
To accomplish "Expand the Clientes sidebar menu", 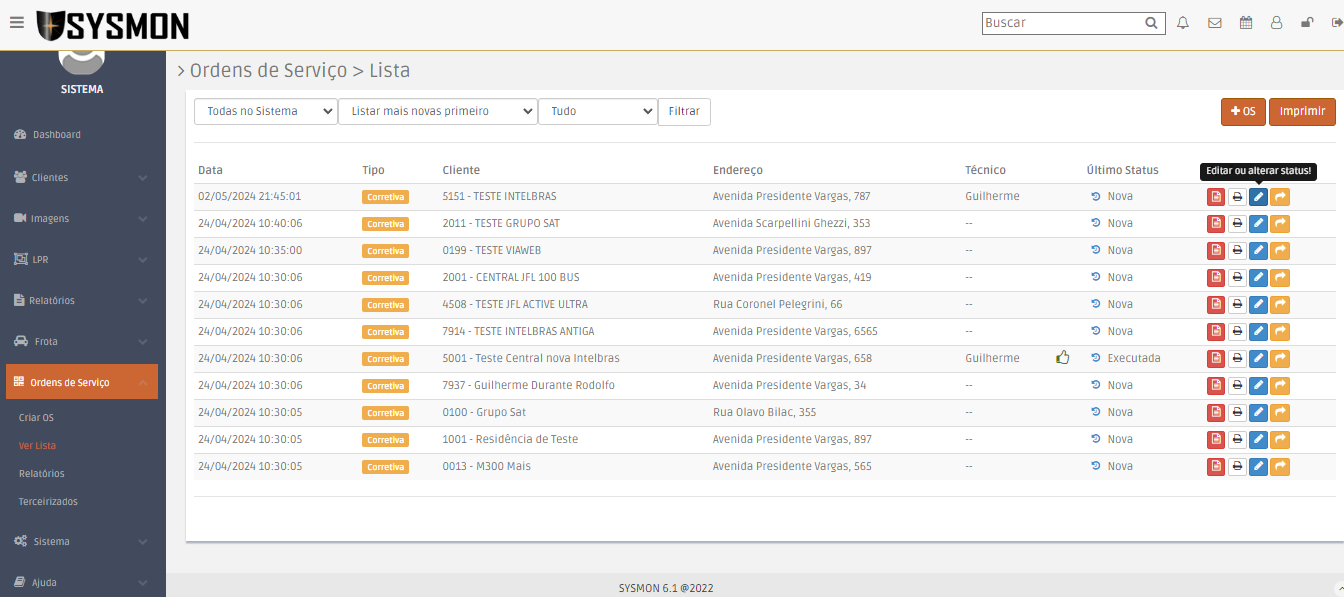I will tap(82, 177).
